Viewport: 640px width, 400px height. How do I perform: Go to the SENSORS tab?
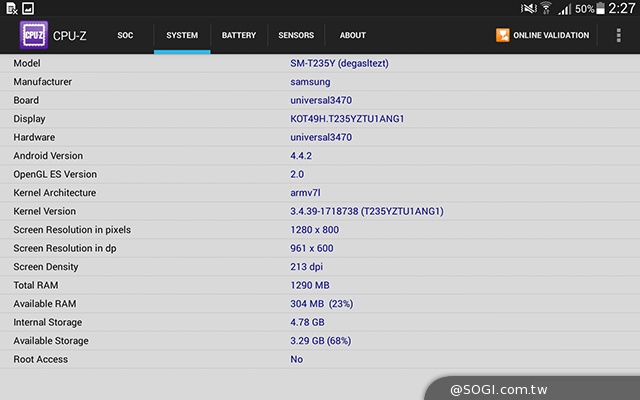[296, 36]
